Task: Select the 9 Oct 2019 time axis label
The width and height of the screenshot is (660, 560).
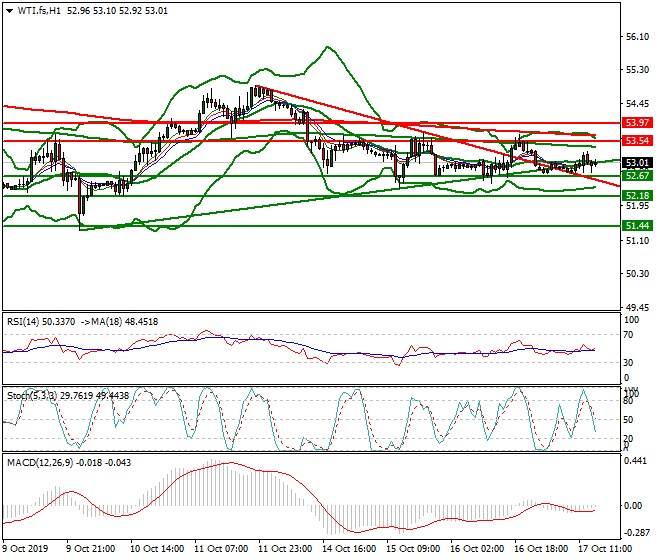Action: tap(25, 549)
